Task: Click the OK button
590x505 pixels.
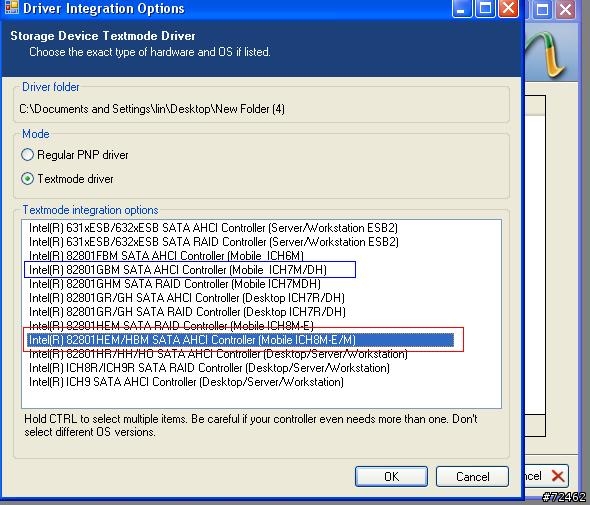Action: click(391, 476)
